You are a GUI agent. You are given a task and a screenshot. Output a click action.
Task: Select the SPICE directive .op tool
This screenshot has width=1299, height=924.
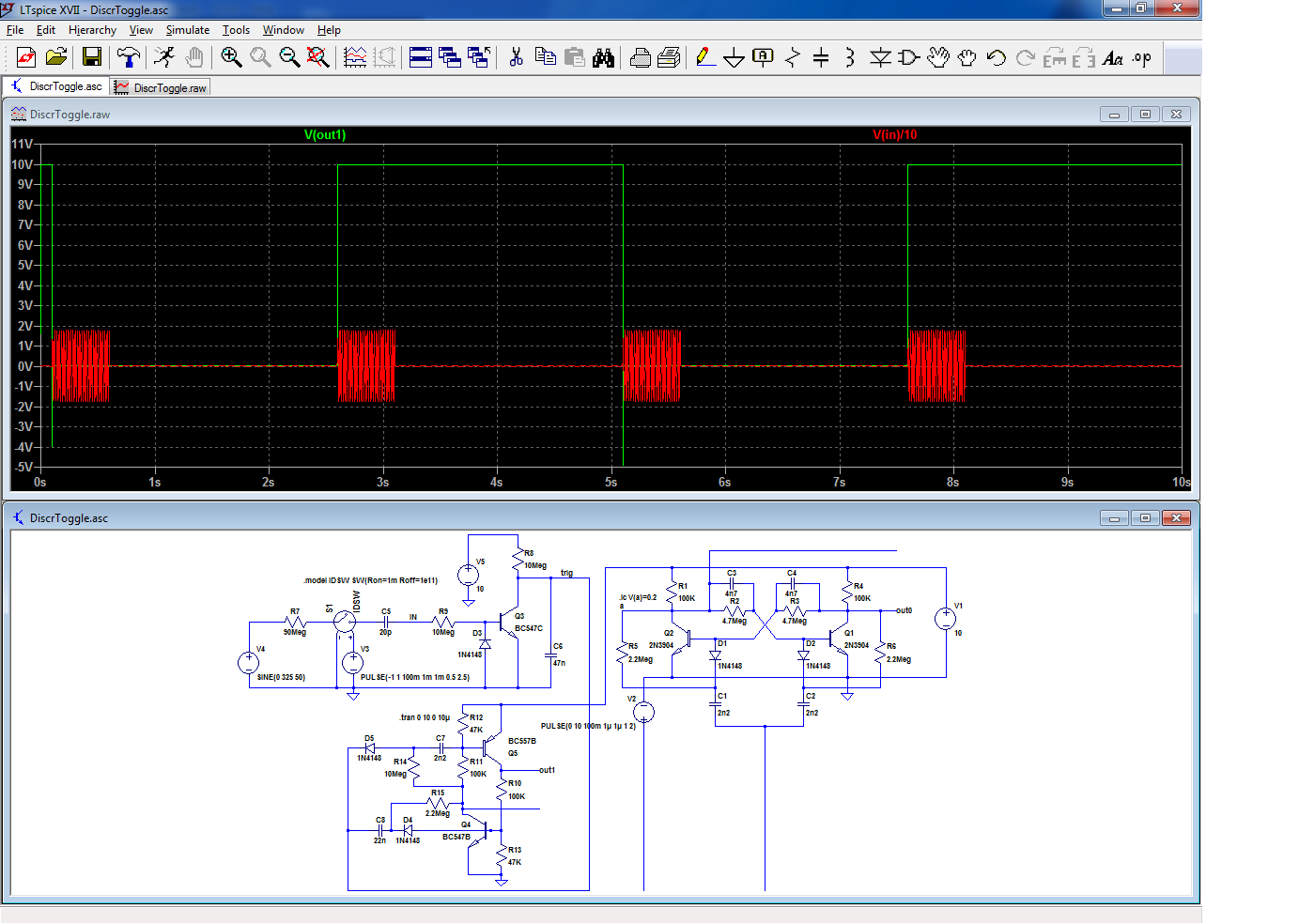pos(1142,57)
